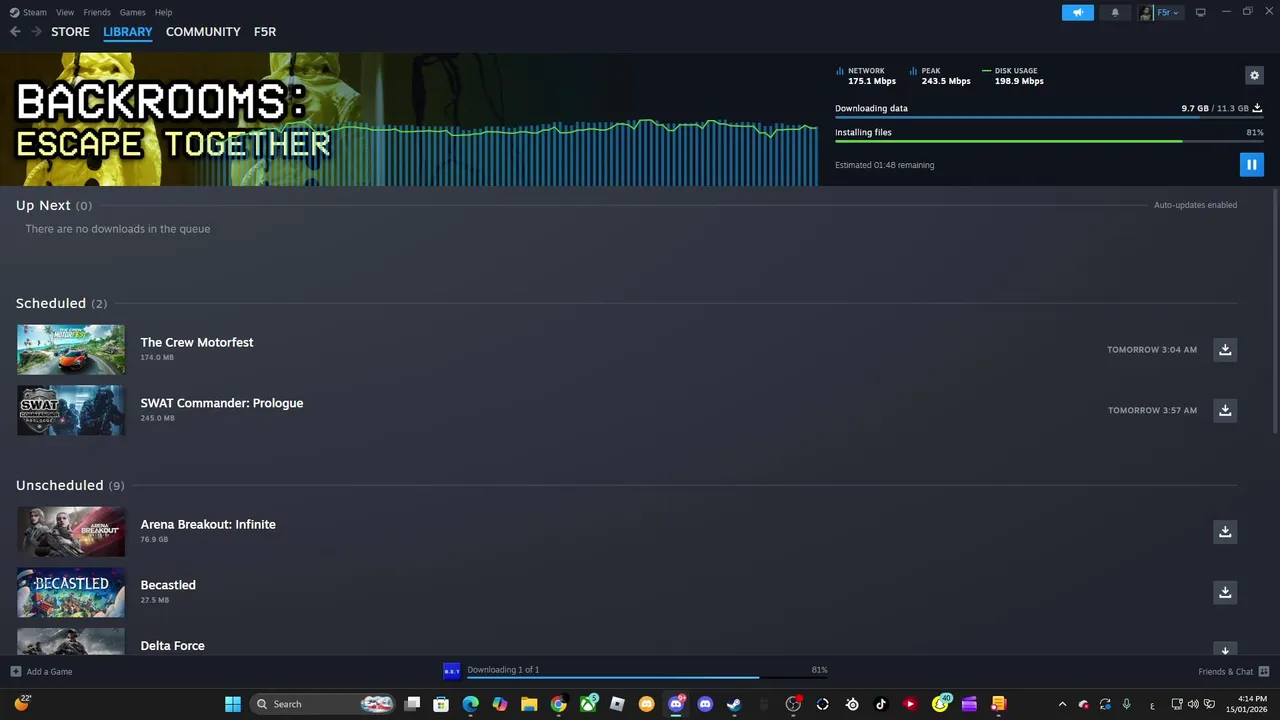1280x720 pixels.
Task: Open Steam icon in taskbar
Action: click(x=734, y=704)
